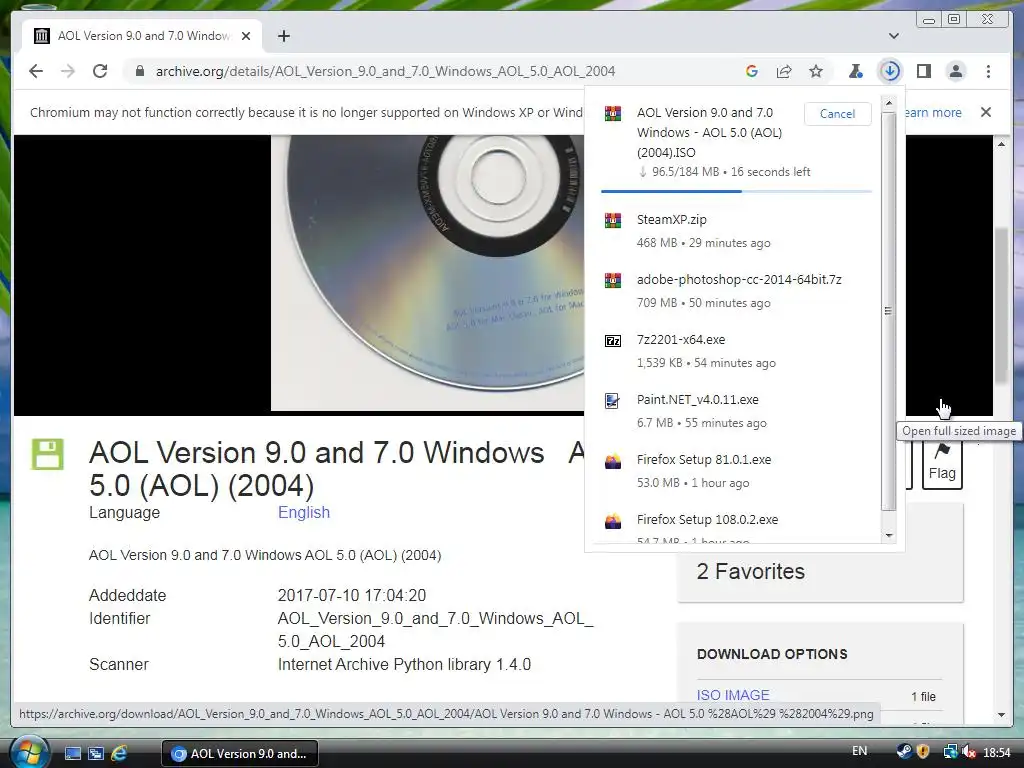Viewport: 1024px width, 768px height.
Task: Click the Firefox Setup 108.0.2 icon
Action: (613, 521)
